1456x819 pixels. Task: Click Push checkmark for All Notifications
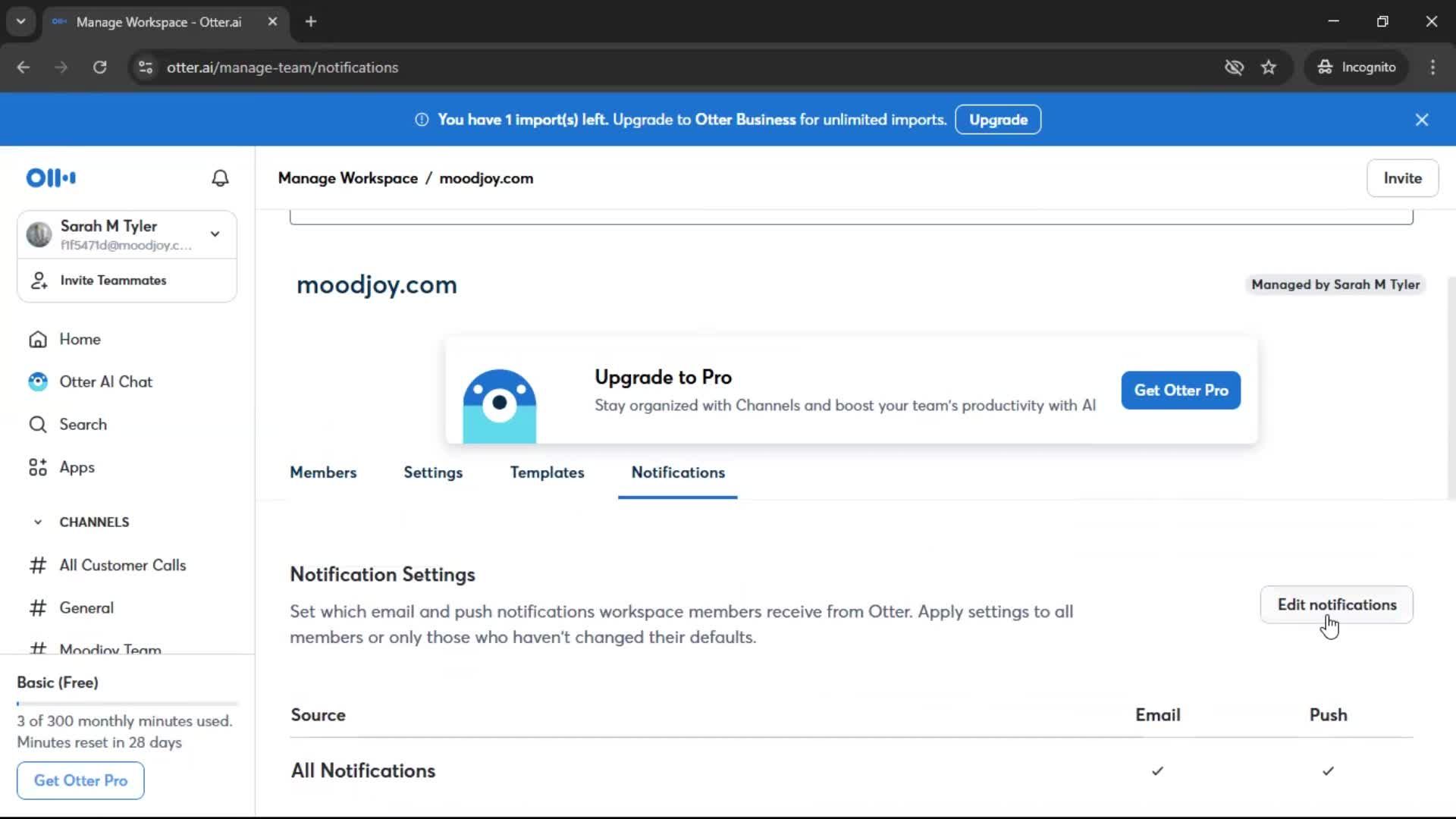pyautogui.click(x=1328, y=771)
